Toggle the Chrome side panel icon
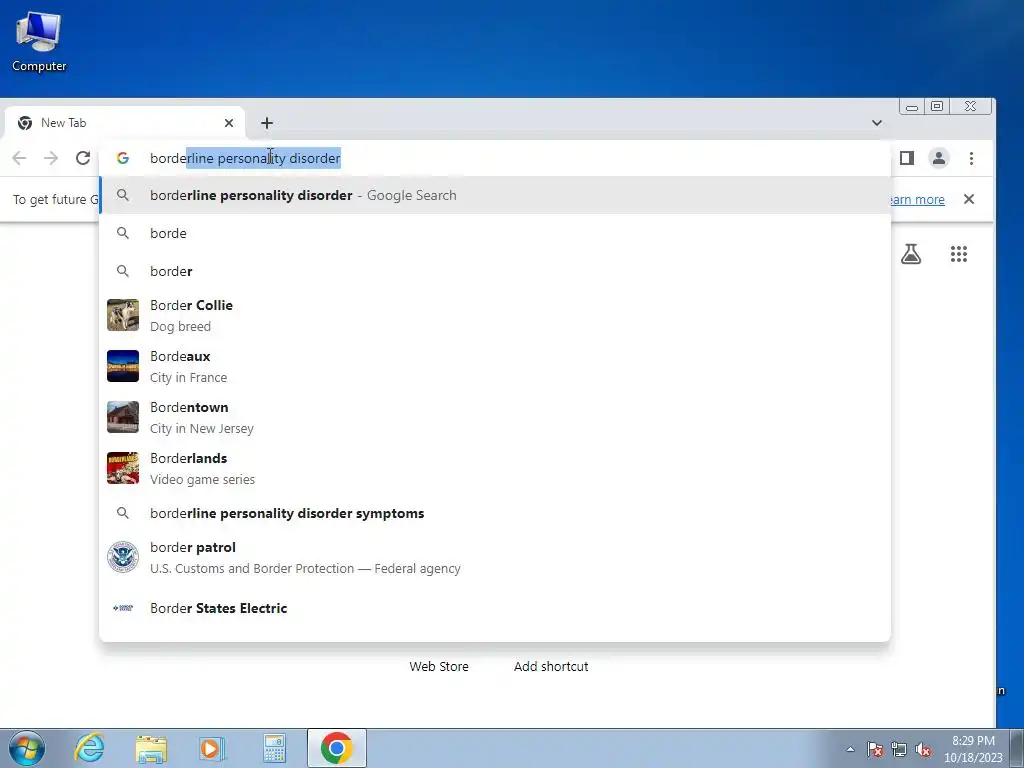1024x768 pixels. [906, 158]
